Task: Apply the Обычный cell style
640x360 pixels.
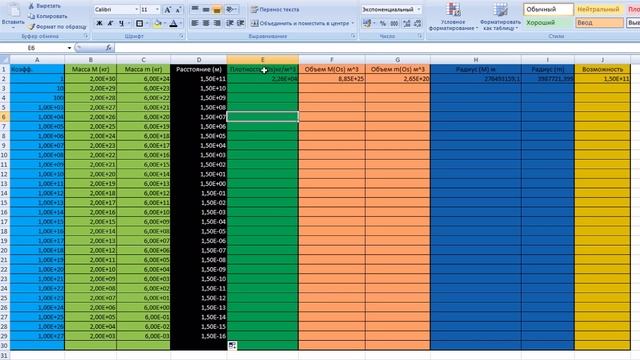Action: (549, 9)
